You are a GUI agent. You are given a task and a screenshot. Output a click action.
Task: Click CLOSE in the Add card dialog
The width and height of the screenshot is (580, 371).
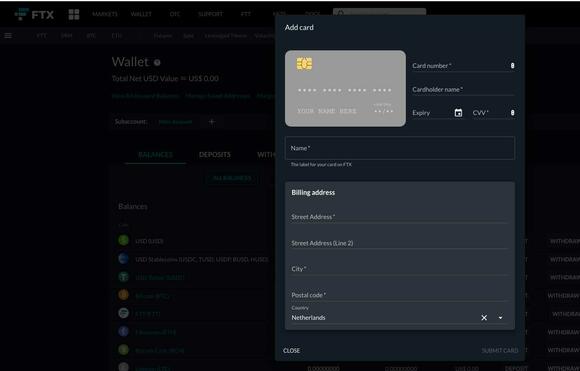291,351
